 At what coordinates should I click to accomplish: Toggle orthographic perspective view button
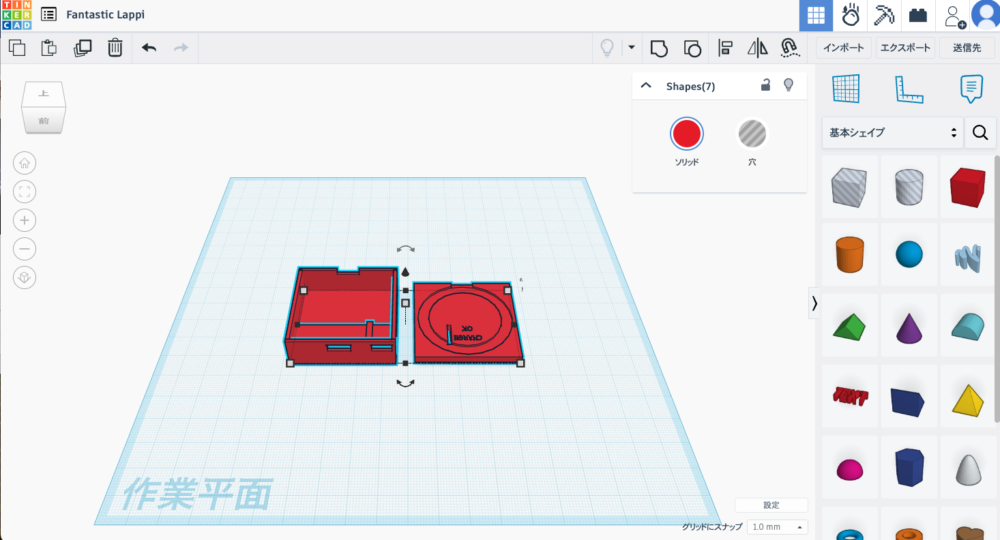[24, 277]
